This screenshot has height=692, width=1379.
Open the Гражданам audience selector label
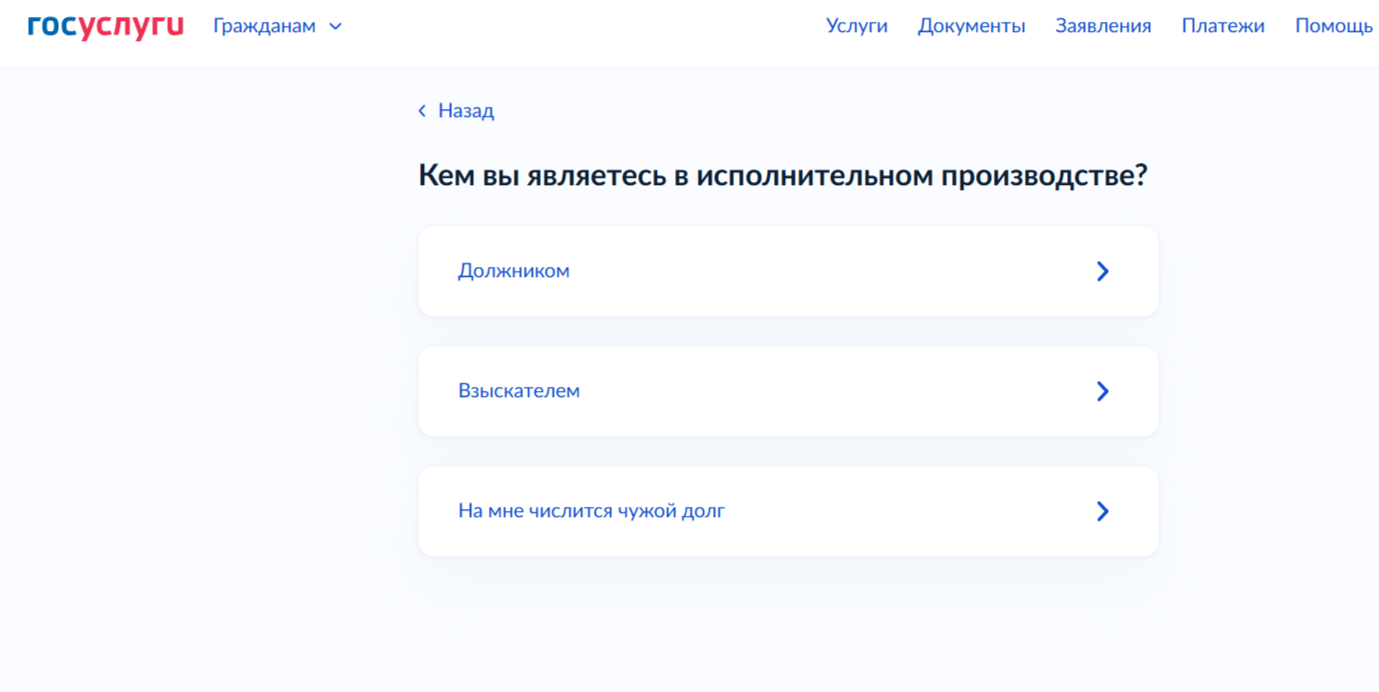tap(264, 27)
